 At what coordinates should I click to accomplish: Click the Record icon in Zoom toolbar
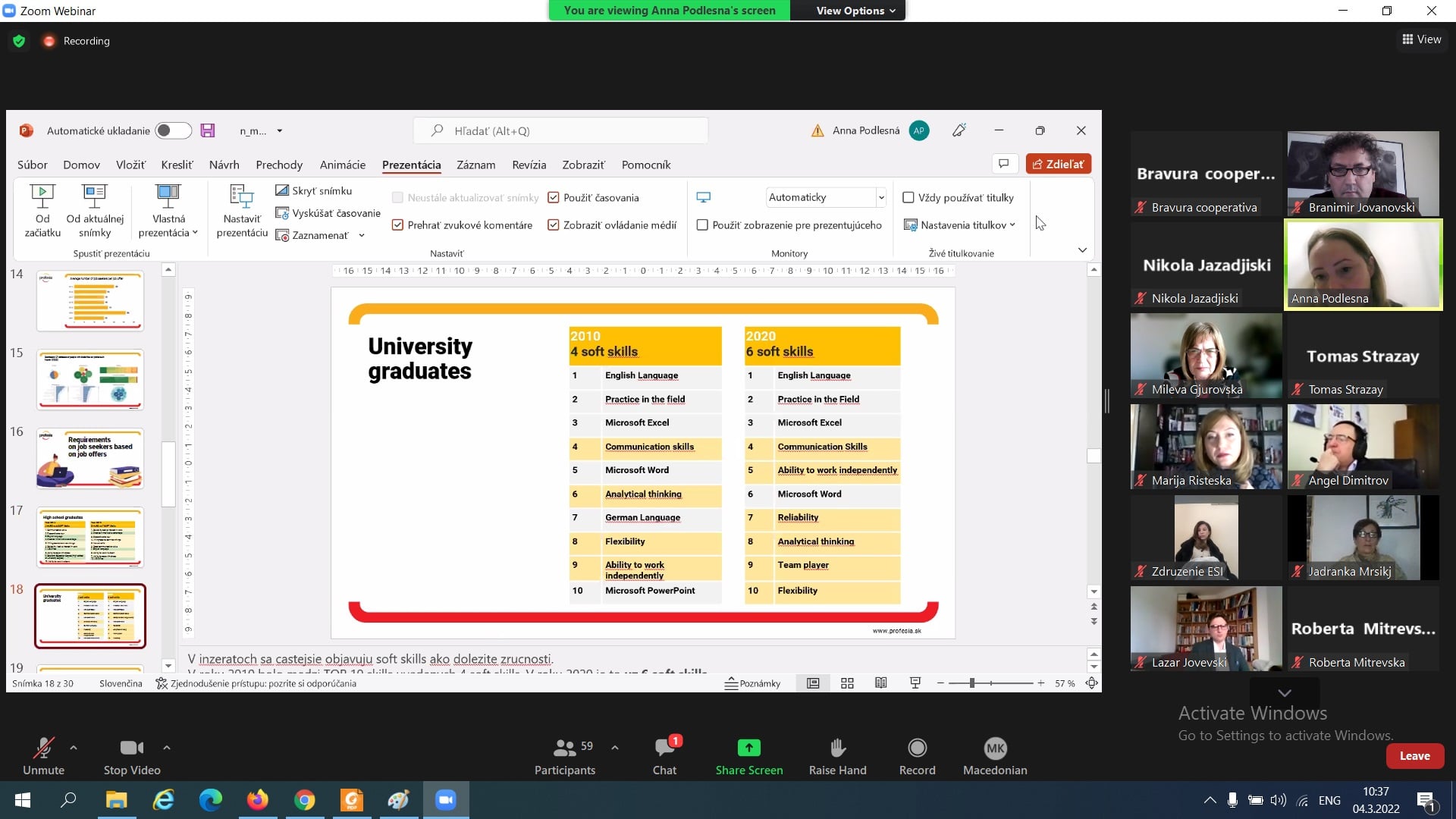pos(917,748)
